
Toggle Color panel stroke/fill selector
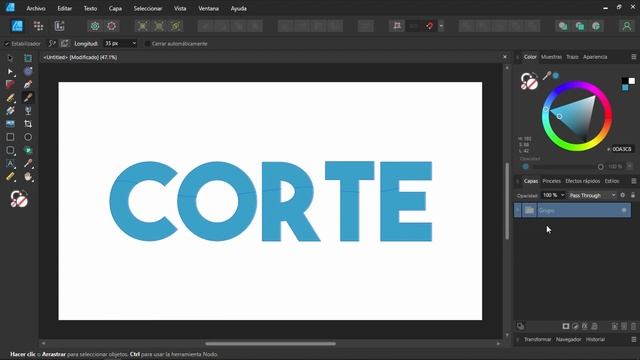click(x=529, y=81)
